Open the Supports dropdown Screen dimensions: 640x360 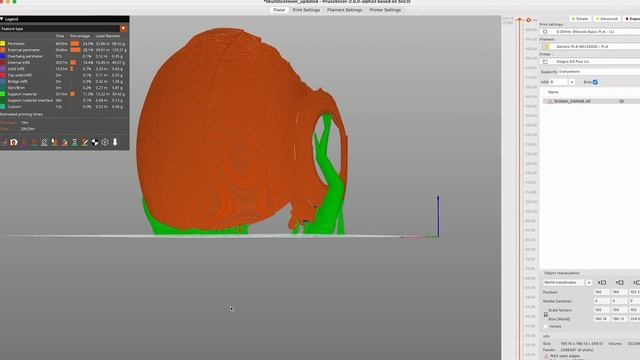click(599, 71)
